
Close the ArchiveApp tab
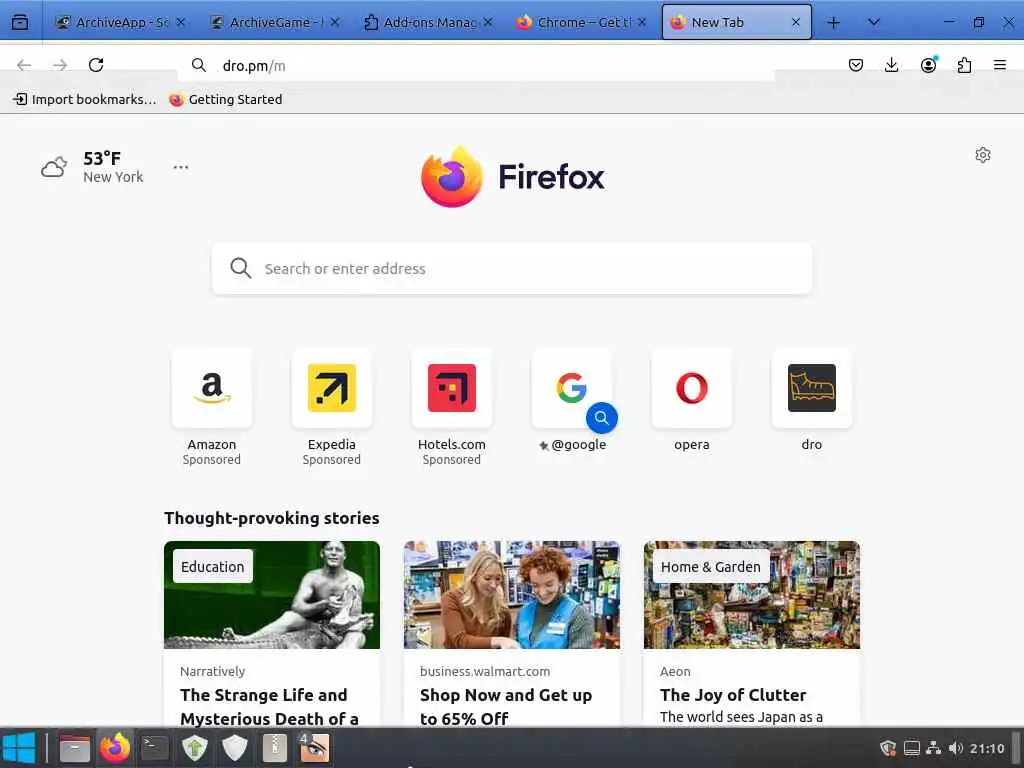[181, 22]
